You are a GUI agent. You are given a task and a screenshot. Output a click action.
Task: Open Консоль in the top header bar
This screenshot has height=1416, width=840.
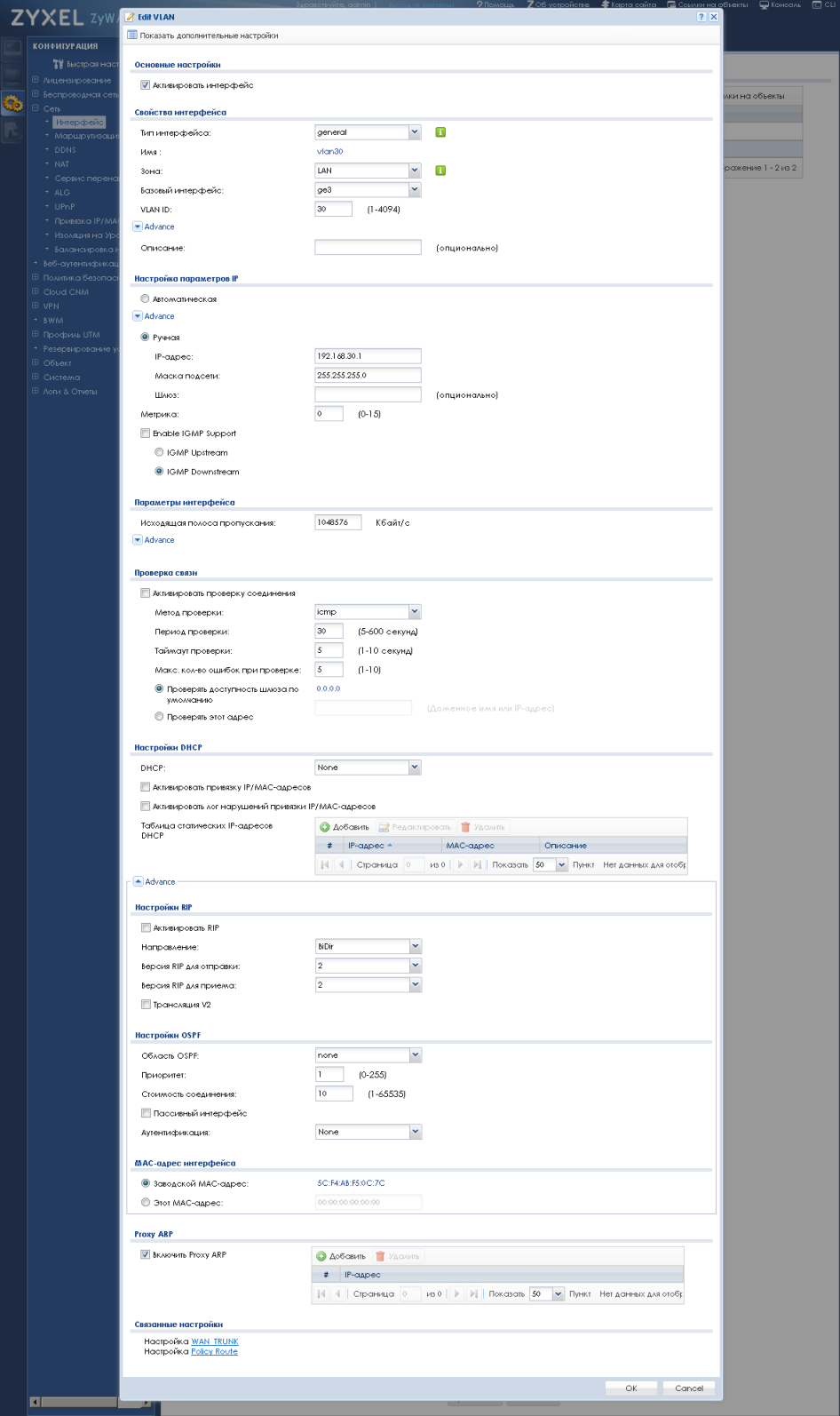point(780,4)
